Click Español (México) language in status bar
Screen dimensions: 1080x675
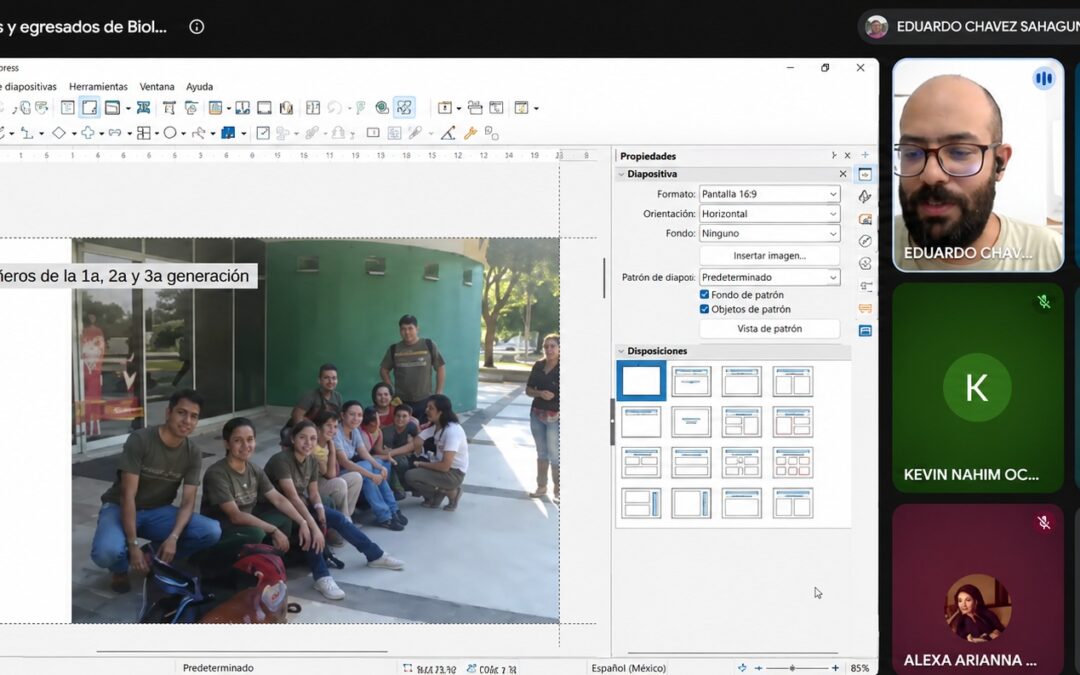[628, 668]
